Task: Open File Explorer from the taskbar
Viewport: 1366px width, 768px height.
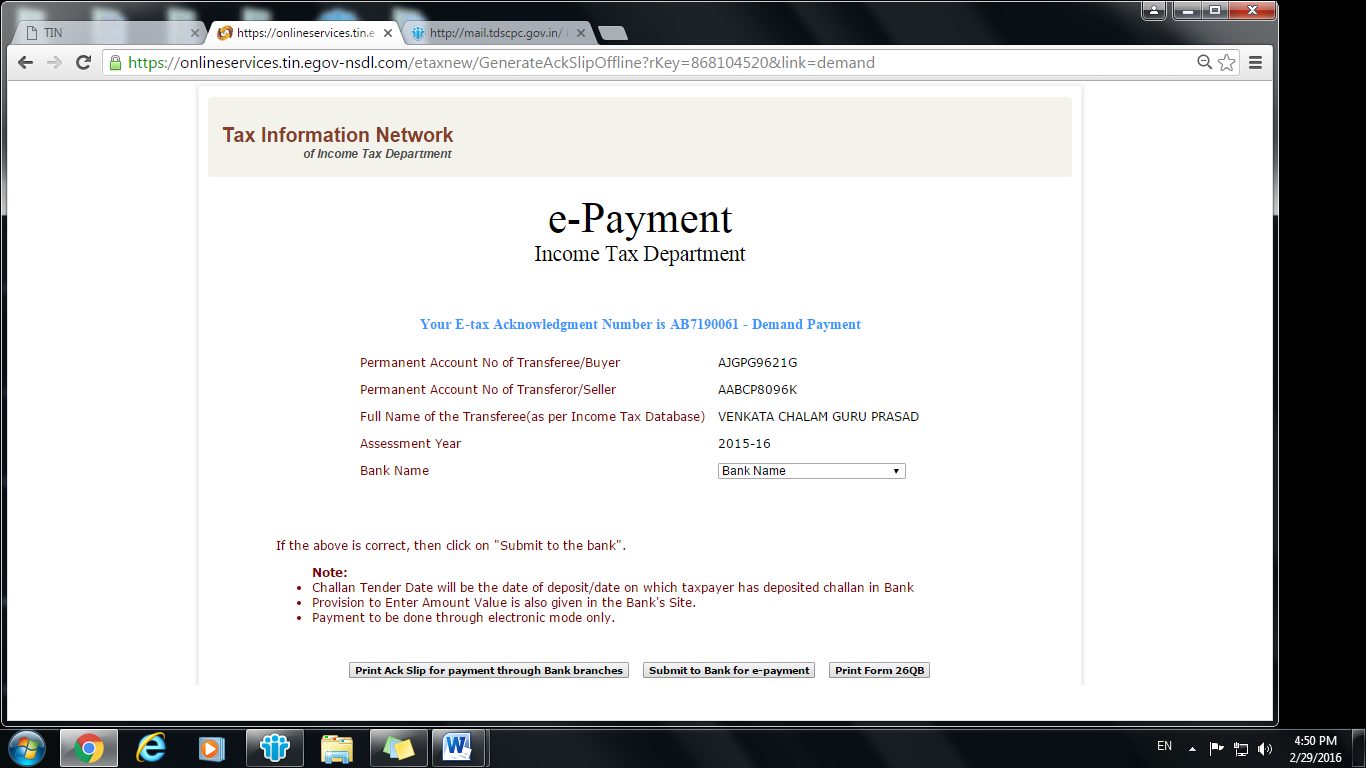Action: click(336, 748)
